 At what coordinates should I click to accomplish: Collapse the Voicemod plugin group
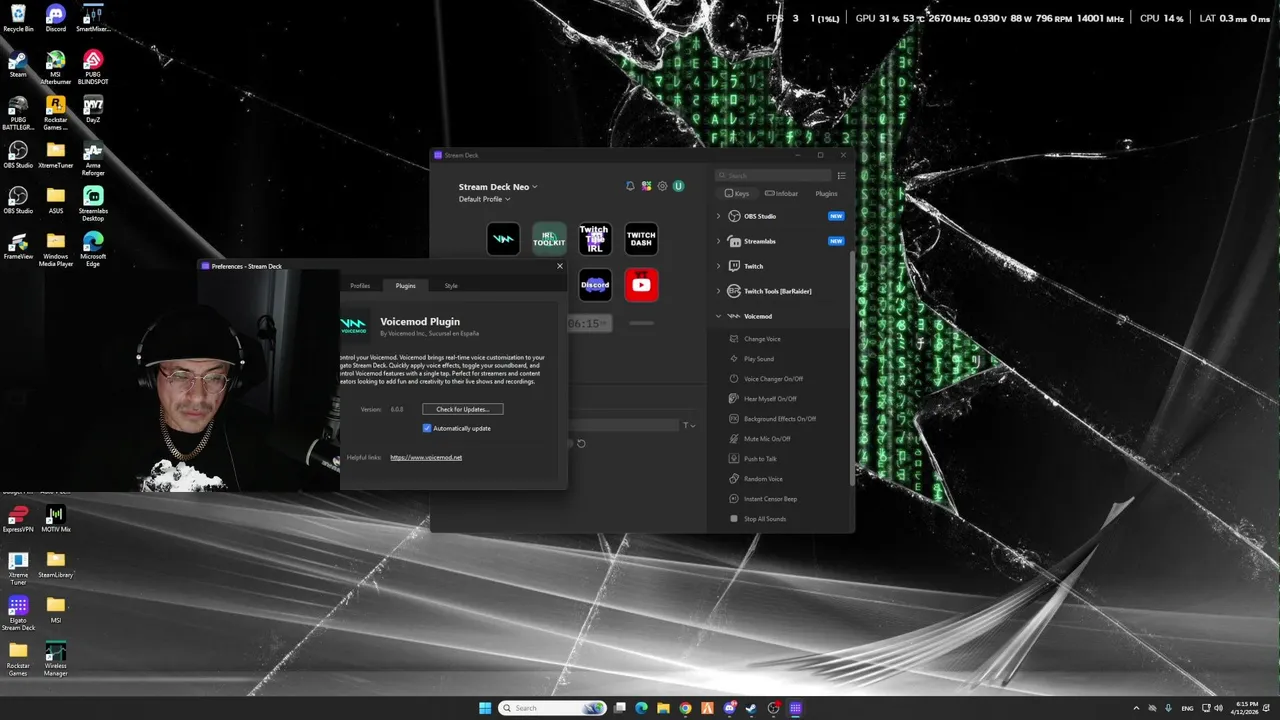click(718, 316)
